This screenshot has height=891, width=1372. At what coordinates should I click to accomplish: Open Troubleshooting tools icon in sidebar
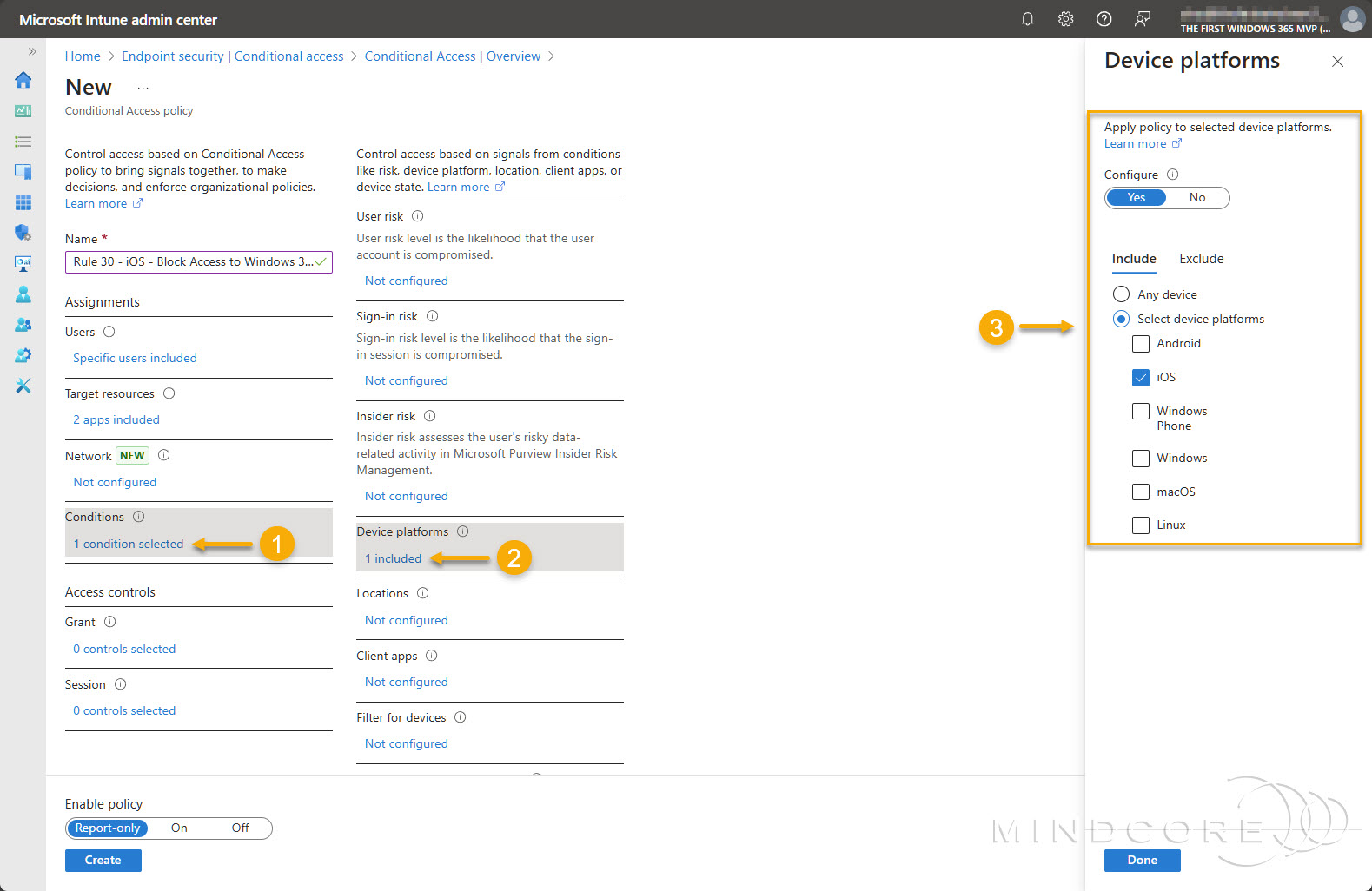click(23, 386)
